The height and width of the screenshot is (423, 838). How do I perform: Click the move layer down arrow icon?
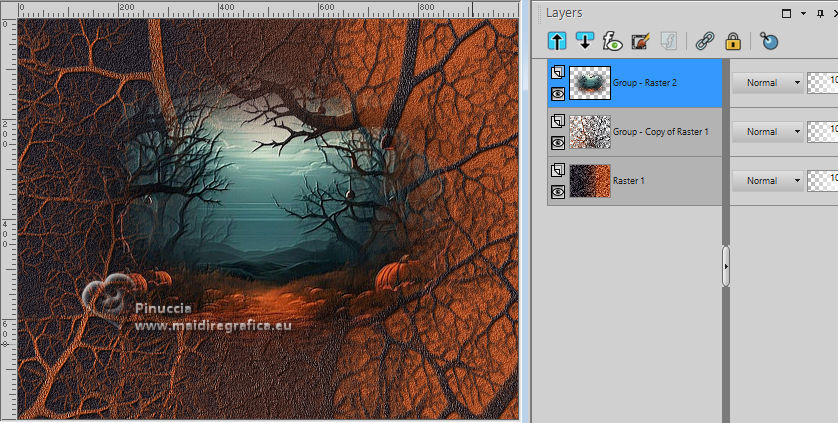click(585, 41)
